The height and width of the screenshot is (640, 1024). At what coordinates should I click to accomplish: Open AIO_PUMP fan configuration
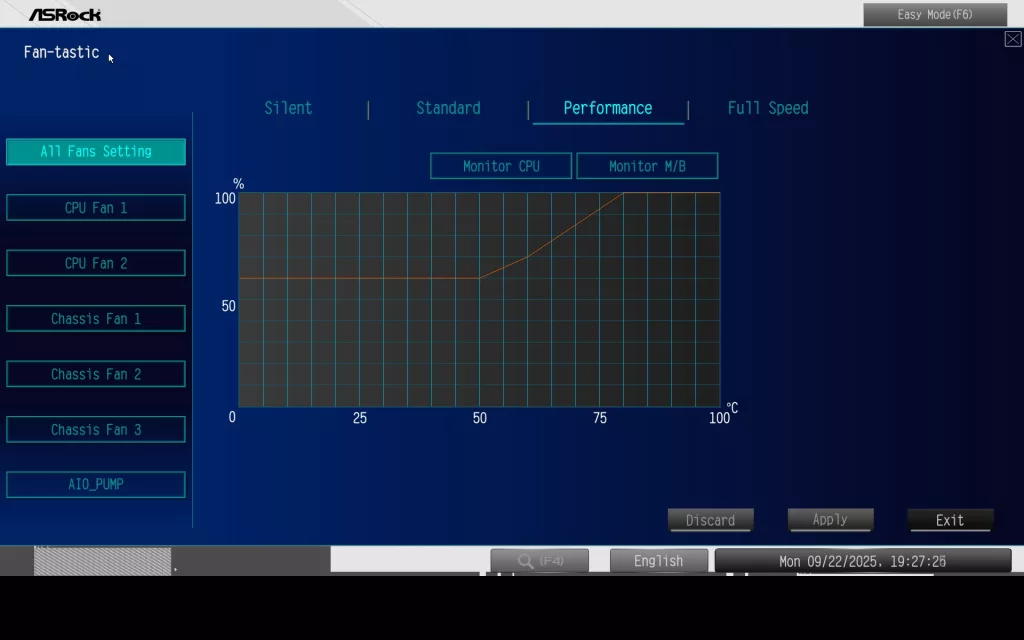pyautogui.click(x=96, y=485)
